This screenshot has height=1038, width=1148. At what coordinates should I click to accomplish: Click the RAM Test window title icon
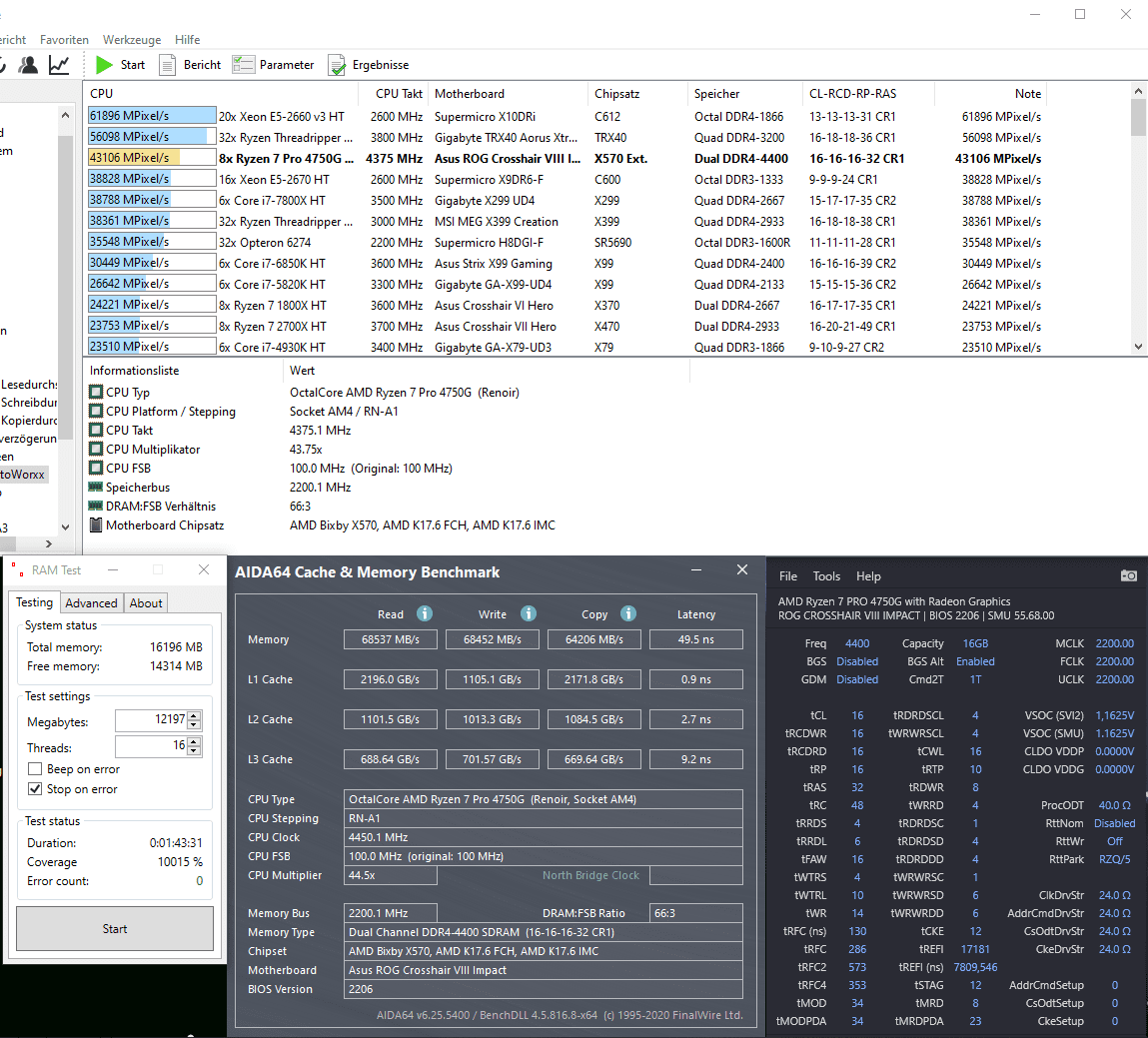[x=17, y=569]
